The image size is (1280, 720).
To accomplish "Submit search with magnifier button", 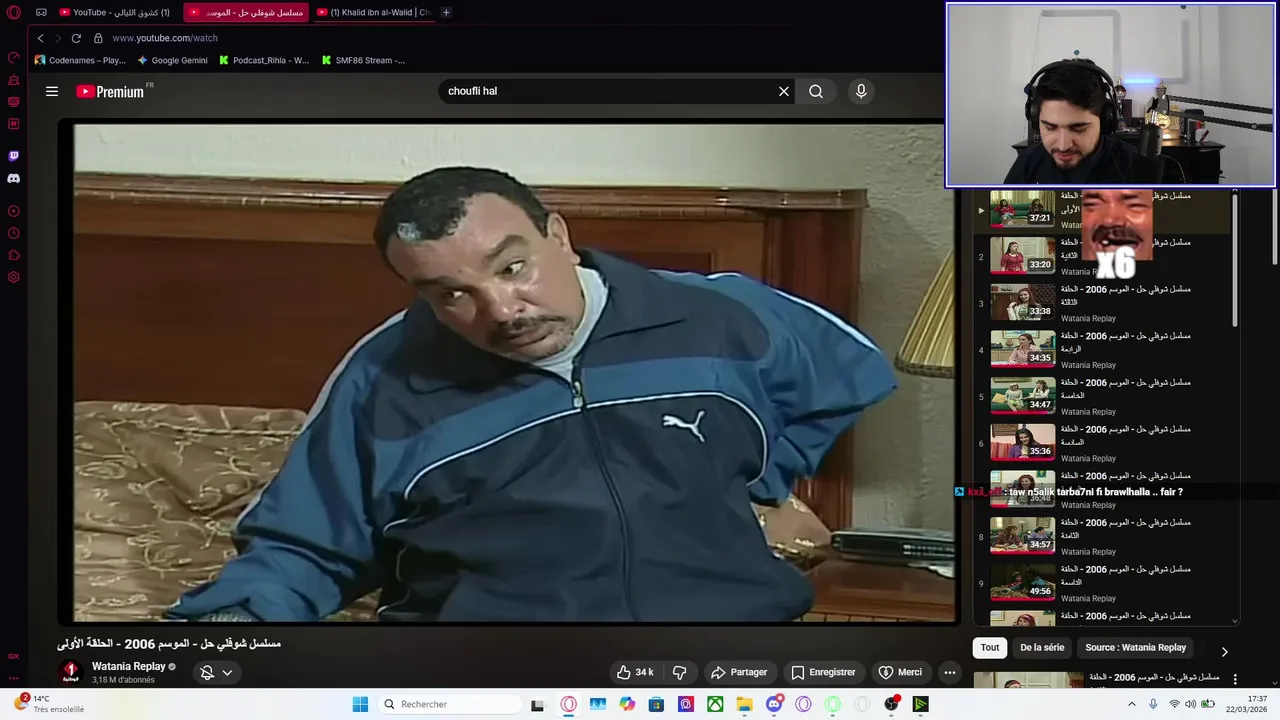I will point(816,91).
